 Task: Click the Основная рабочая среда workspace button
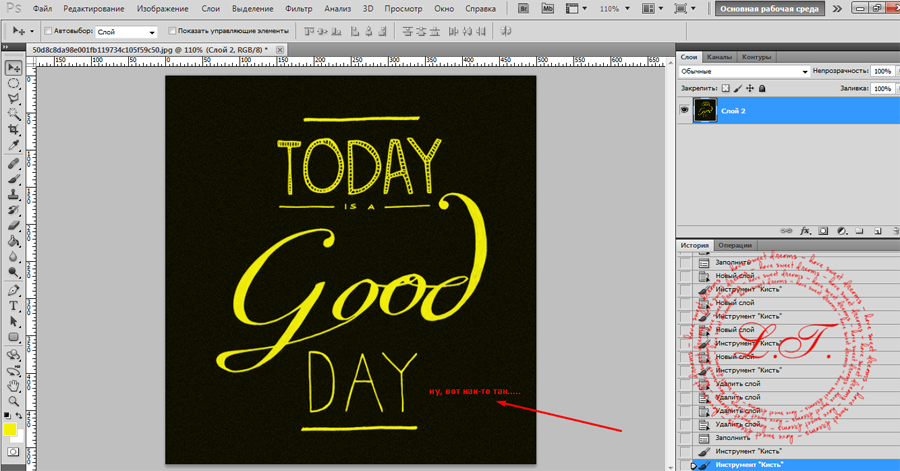pos(769,9)
